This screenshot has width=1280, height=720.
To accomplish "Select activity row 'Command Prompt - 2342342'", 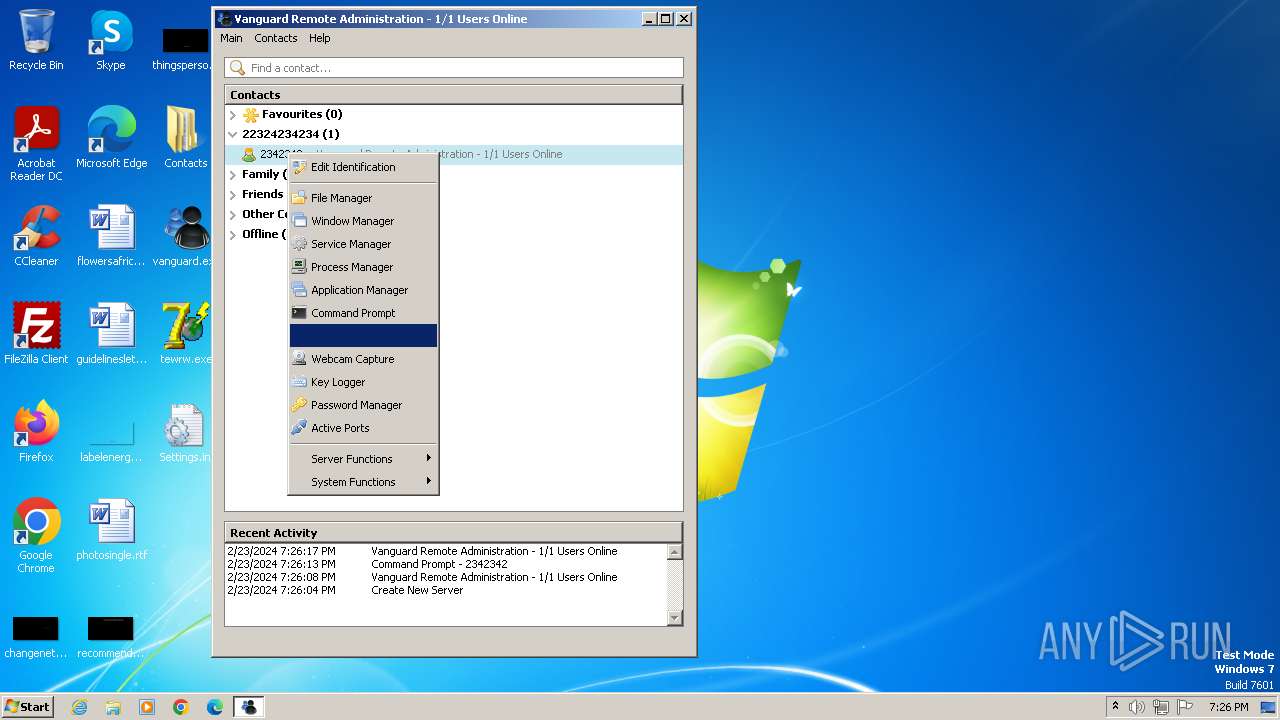I will click(x=446, y=564).
